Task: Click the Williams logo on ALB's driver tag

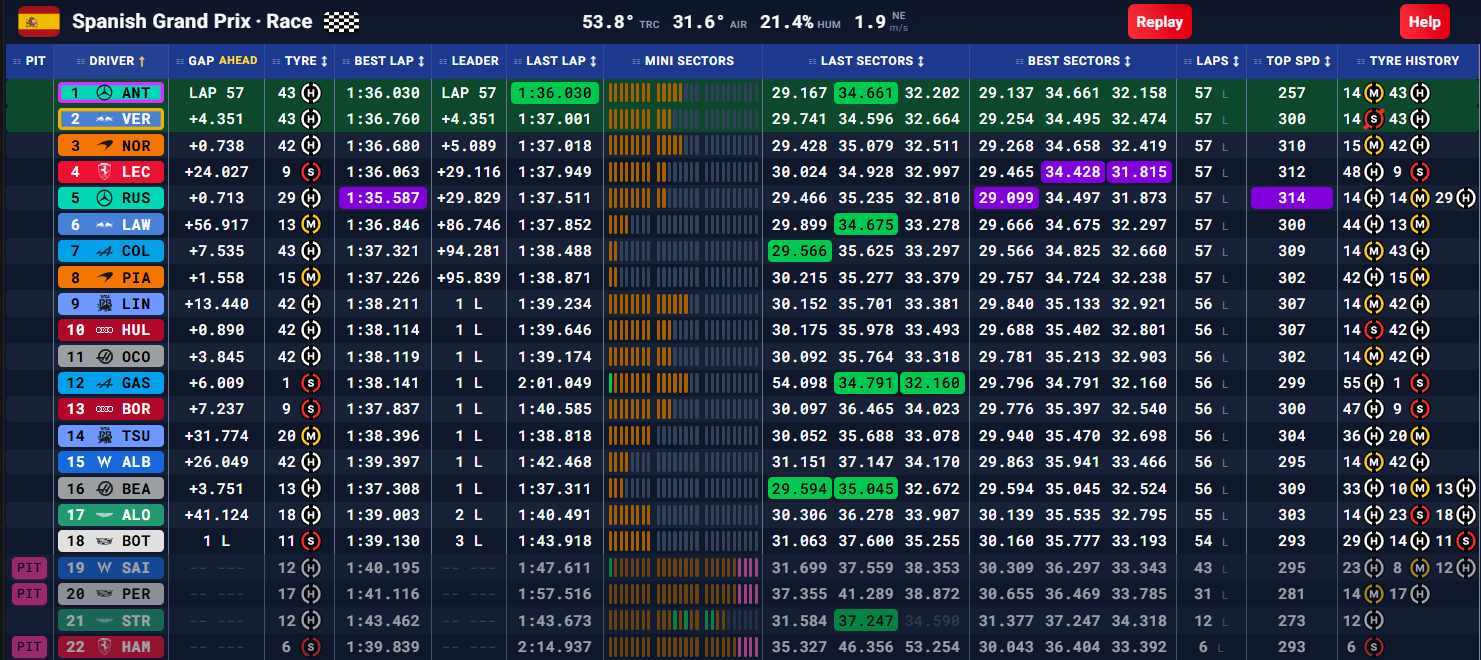Action: (x=104, y=462)
